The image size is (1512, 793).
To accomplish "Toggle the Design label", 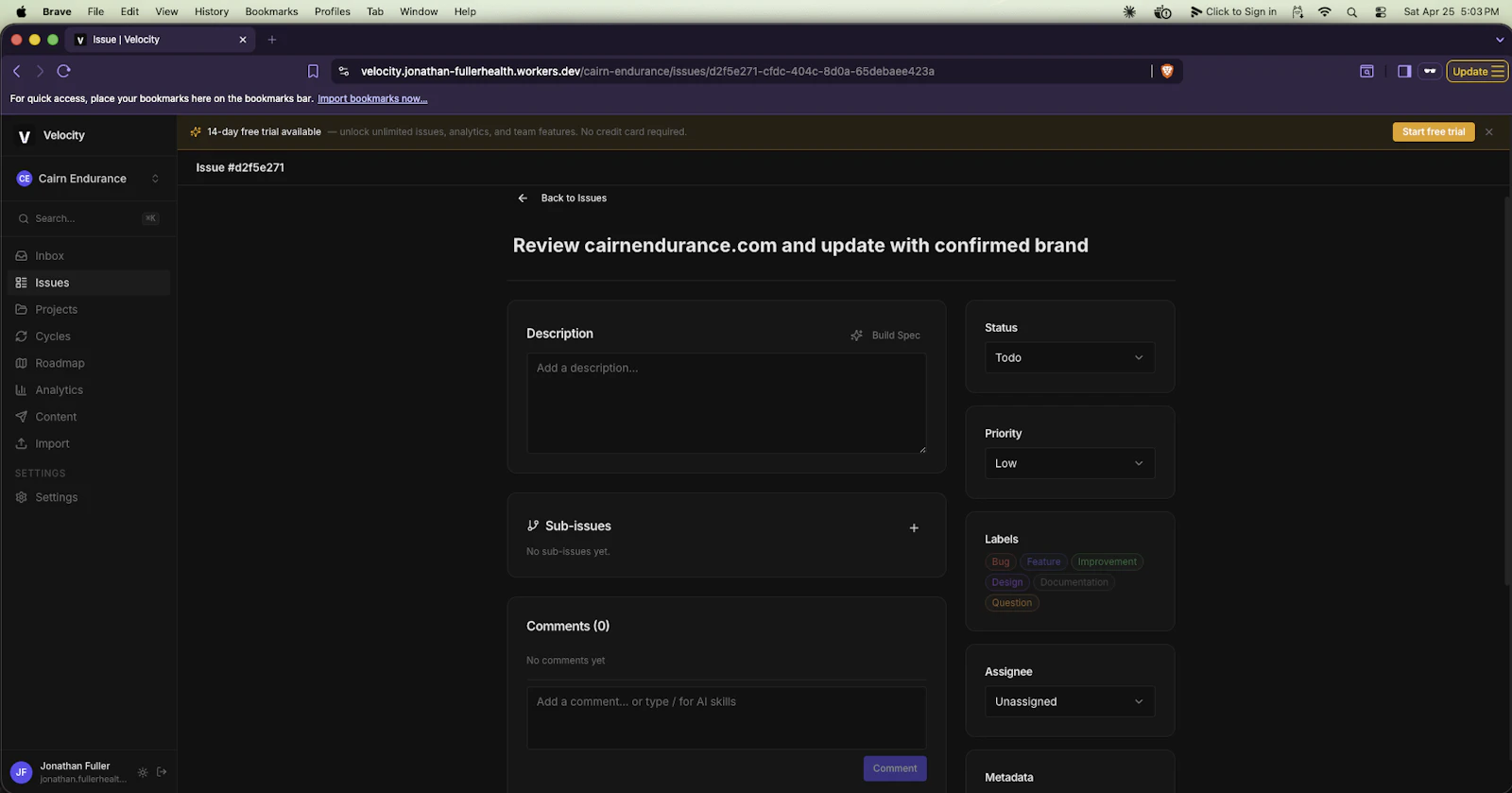I will 1007,583.
